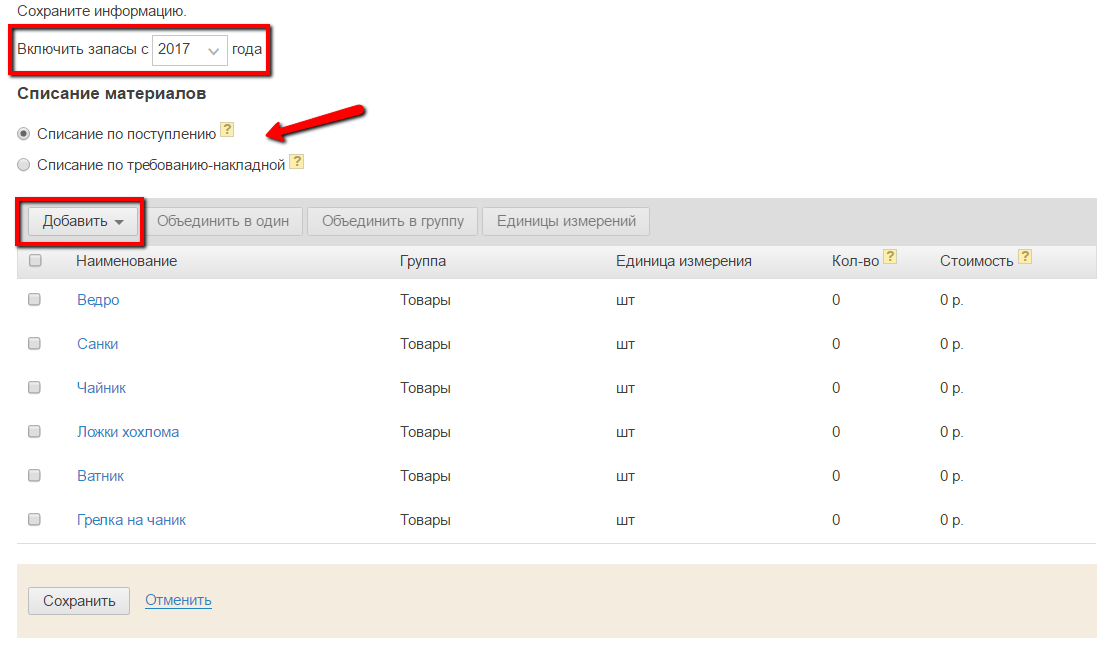Click the Отменить link
The width and height of the screenshot is (1110, 660).
[178, 600]
